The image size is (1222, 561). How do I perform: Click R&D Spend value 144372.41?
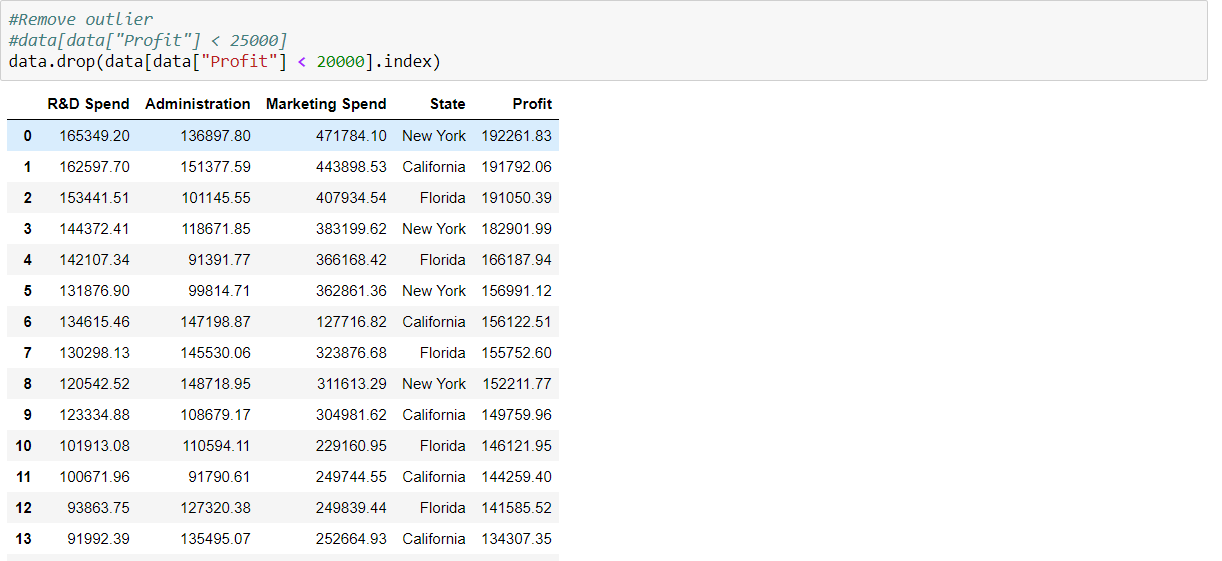point(94,229)
